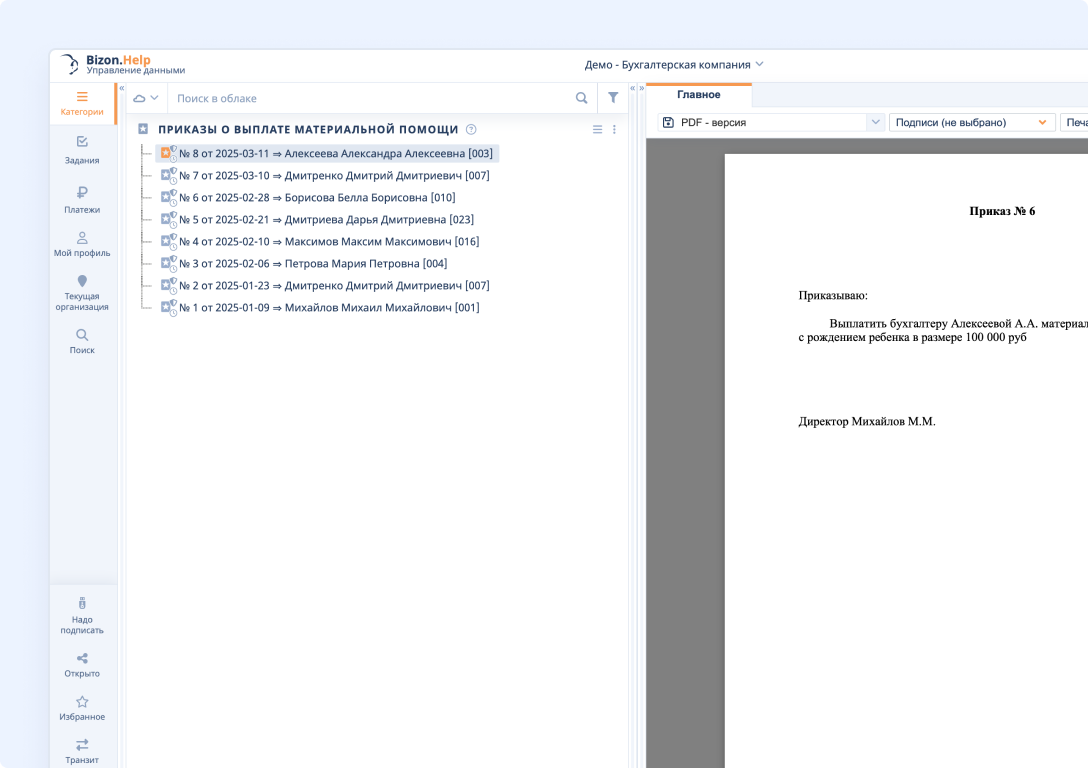Click the cloud search input field
Image resolution: width=1088 pixels, height=768 pixels.
pos(370,98)
